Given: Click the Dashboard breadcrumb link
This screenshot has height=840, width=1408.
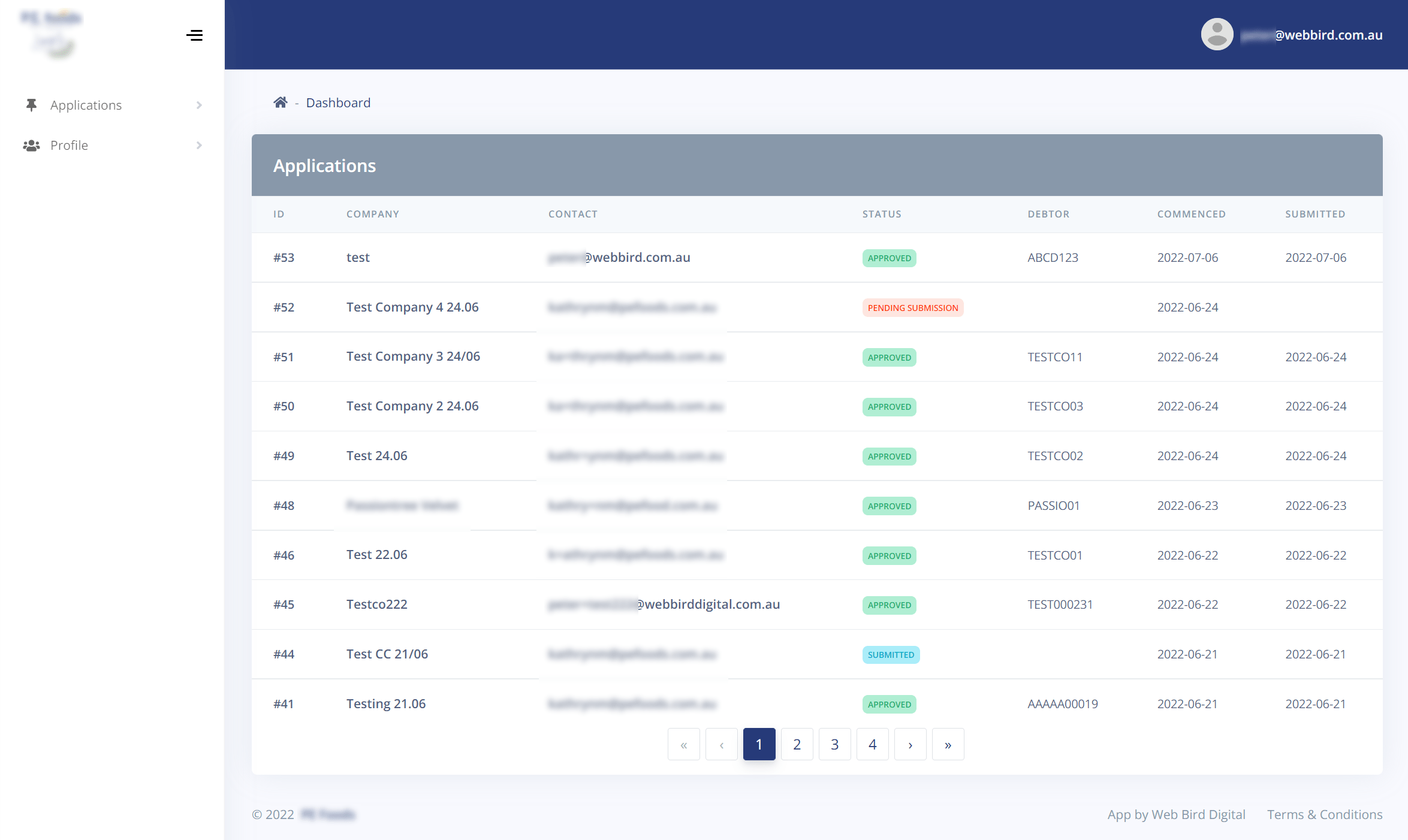Looking at the screenshot, I should 338,103.
